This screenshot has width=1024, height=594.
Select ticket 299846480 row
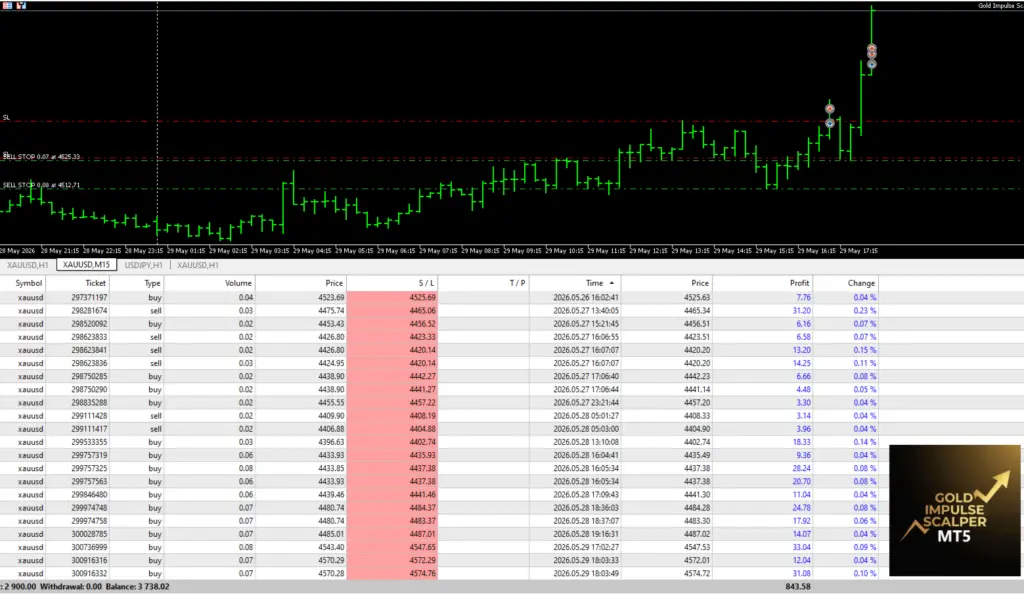(439, 495)
